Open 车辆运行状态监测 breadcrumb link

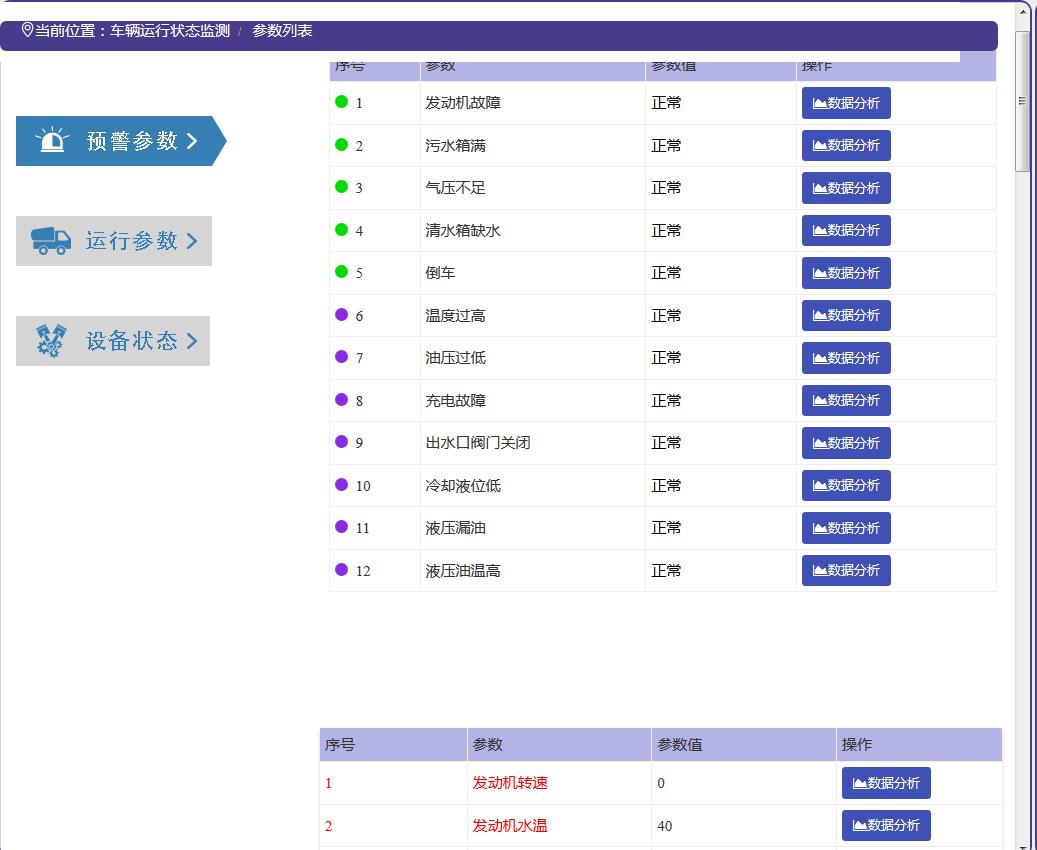pyautogui.click(x=169, y=31)
